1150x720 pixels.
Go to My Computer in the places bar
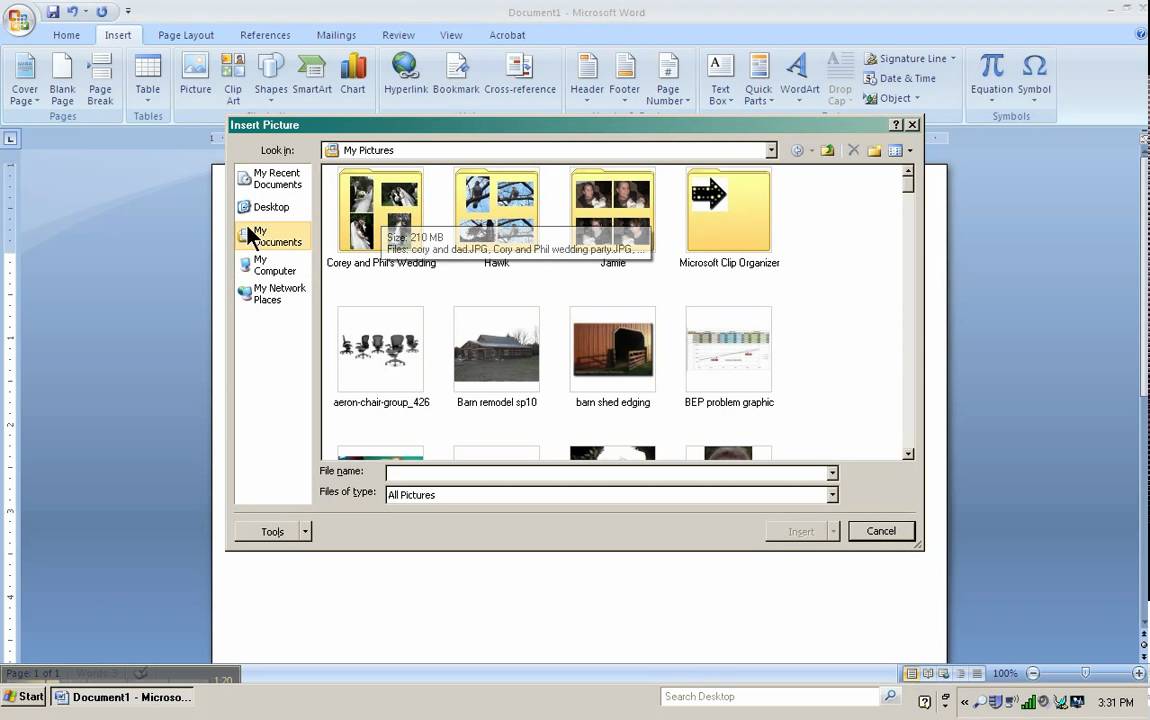(x=272, y=265)
